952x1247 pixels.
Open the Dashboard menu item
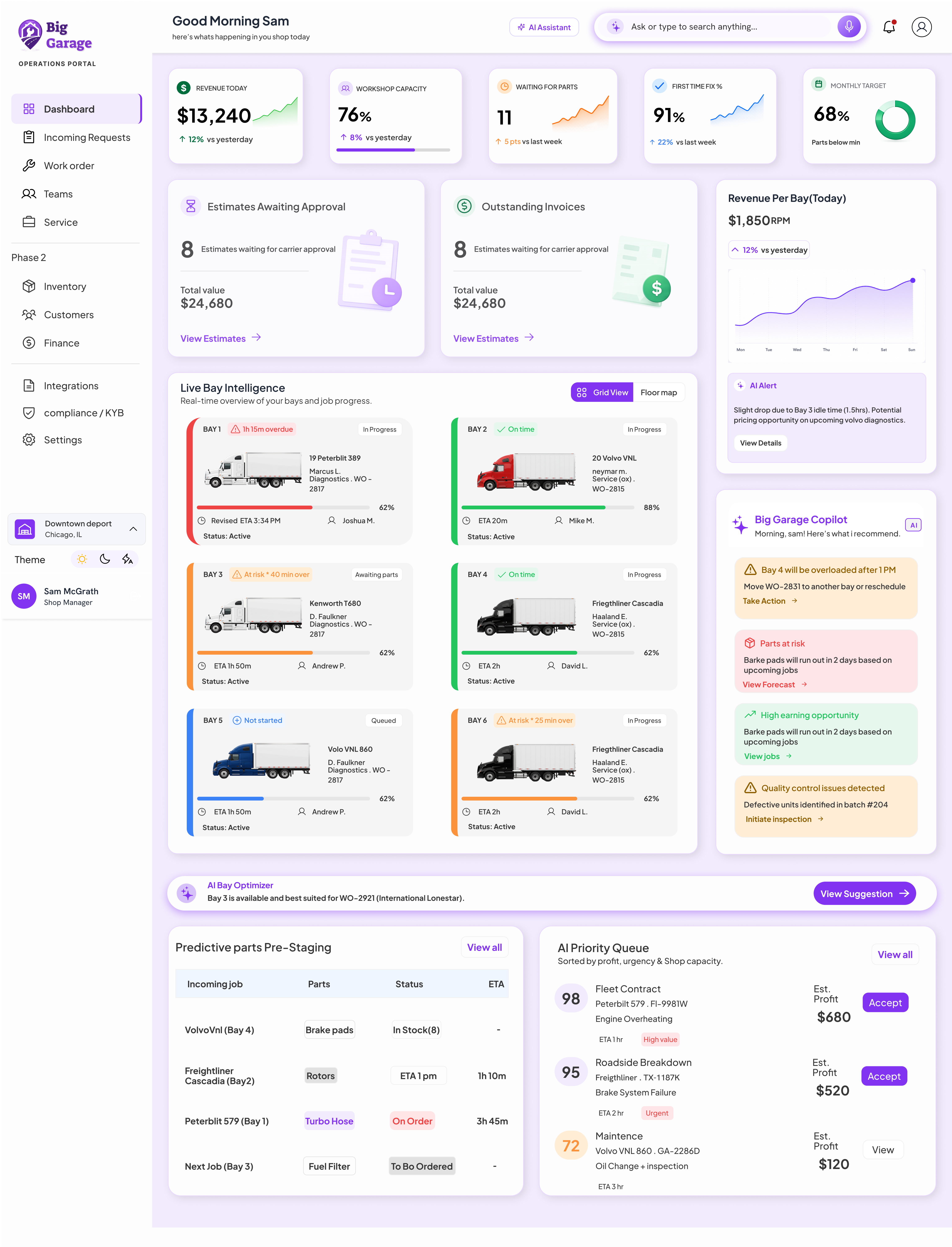pyautogui.click(x=77, y=109)
